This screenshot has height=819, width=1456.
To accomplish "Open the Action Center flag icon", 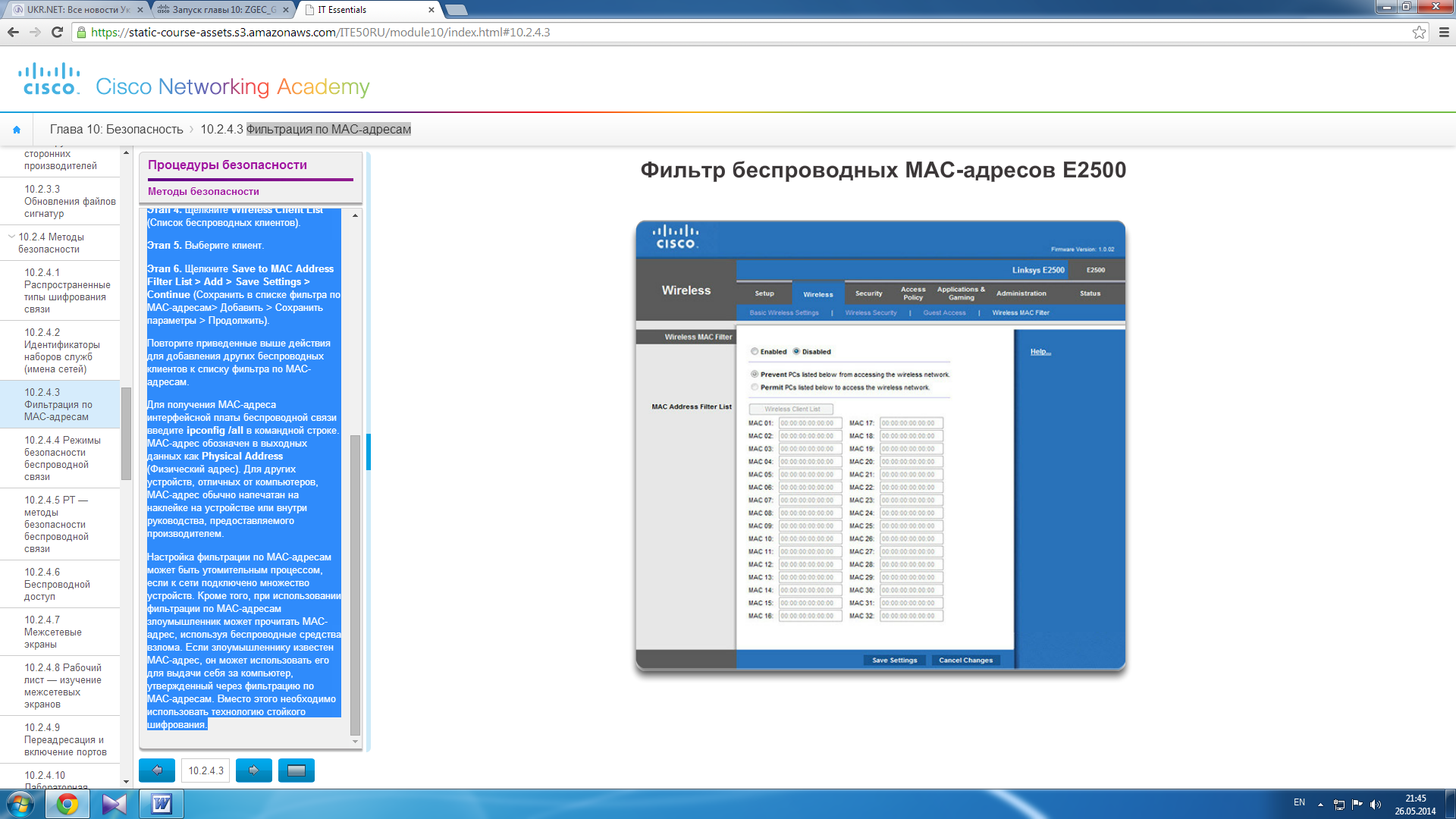I will click(1357, 805).
